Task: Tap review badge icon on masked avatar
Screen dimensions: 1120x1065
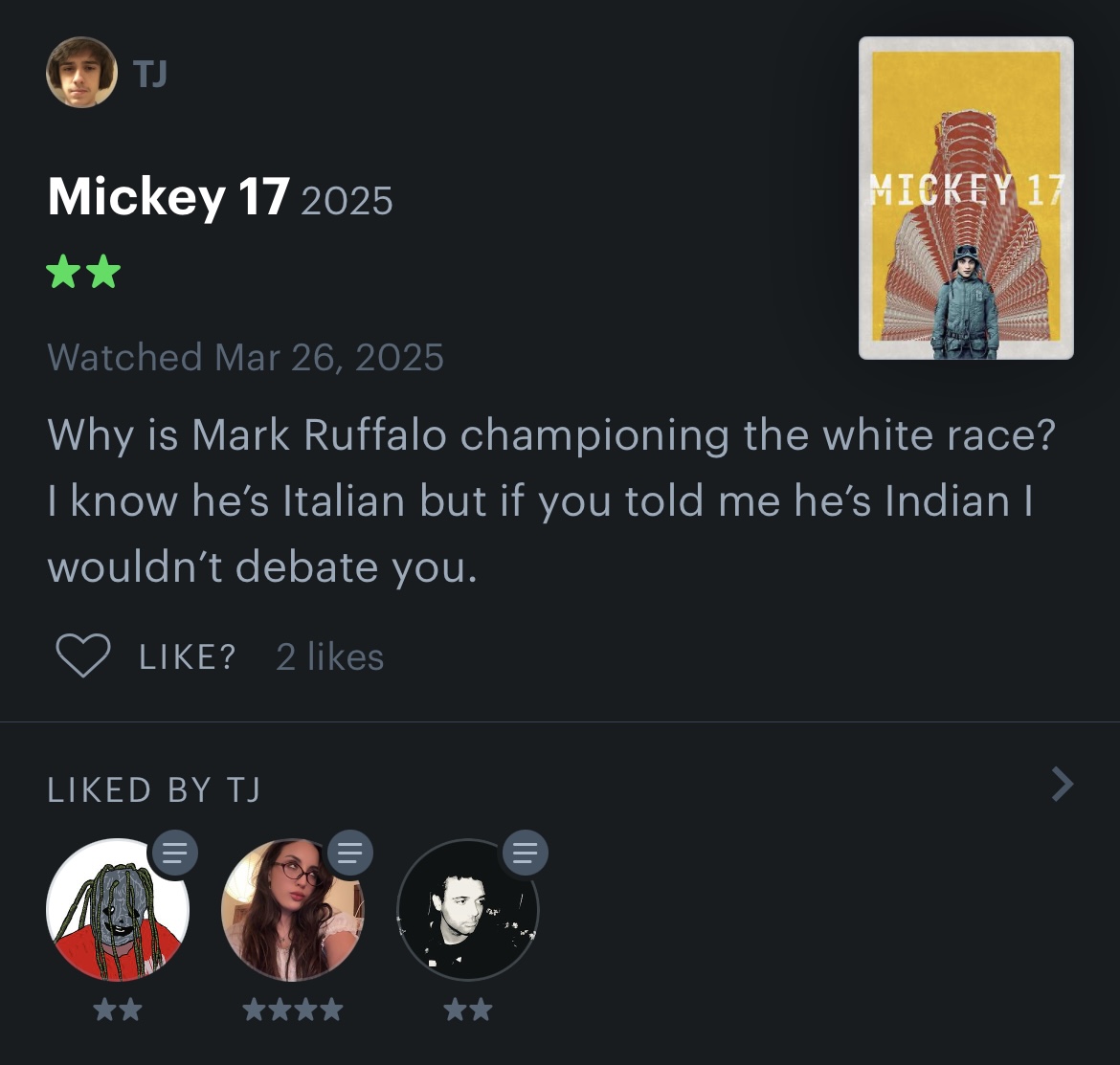Action: tap(174, 853)
